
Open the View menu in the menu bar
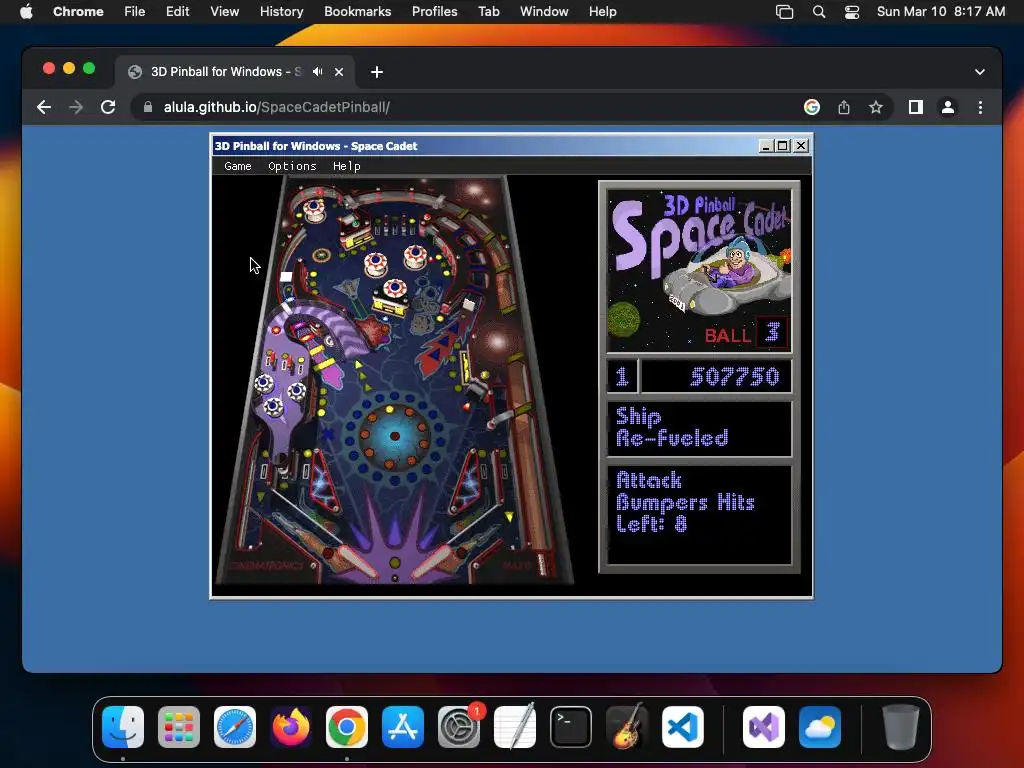224,11
